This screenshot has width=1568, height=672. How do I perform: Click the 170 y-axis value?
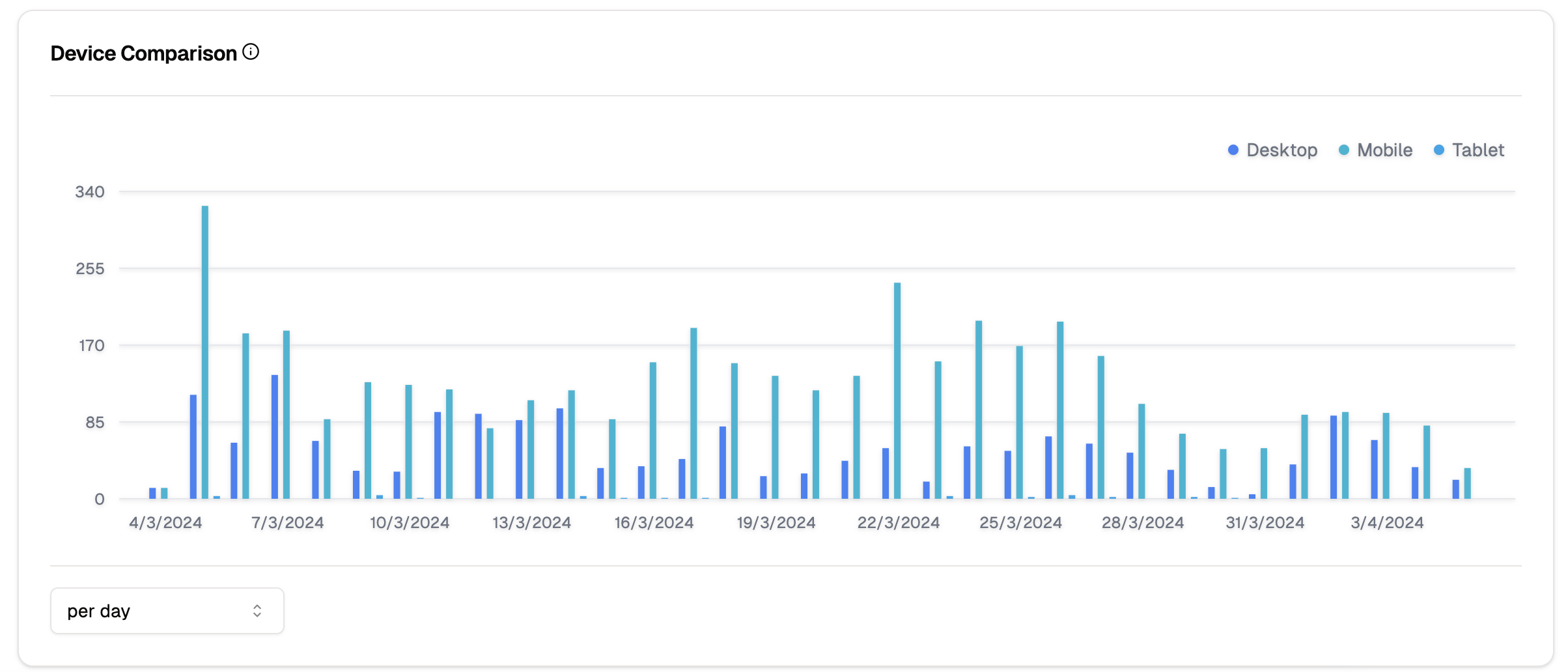[92, 346]
